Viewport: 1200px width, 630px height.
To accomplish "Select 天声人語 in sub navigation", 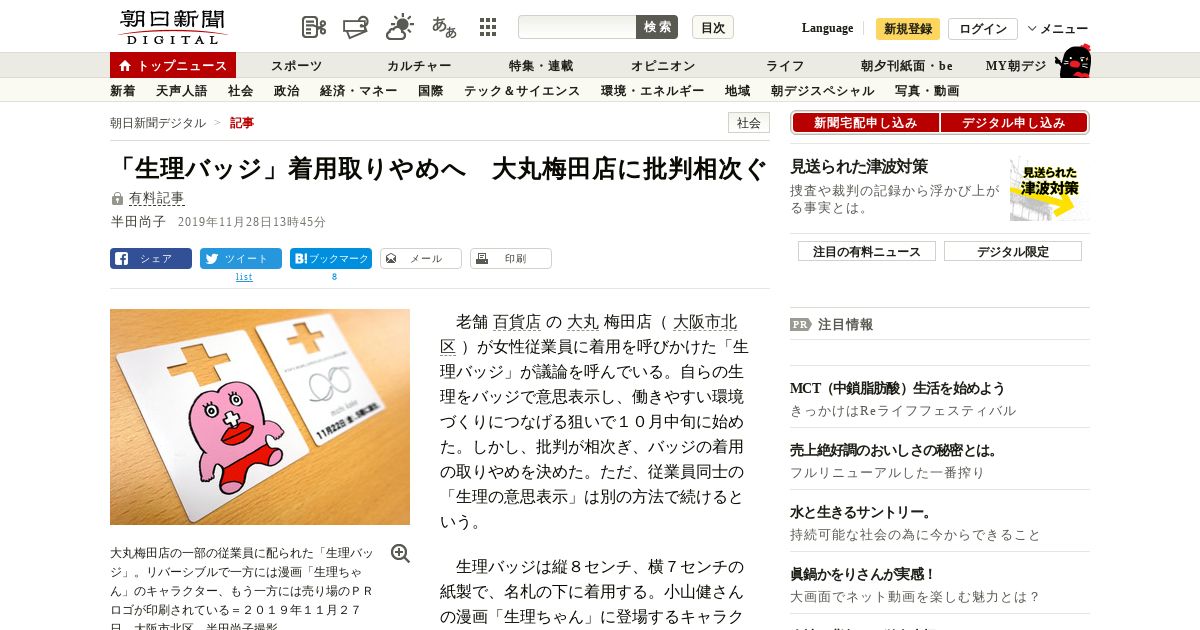I will point(181,91).
